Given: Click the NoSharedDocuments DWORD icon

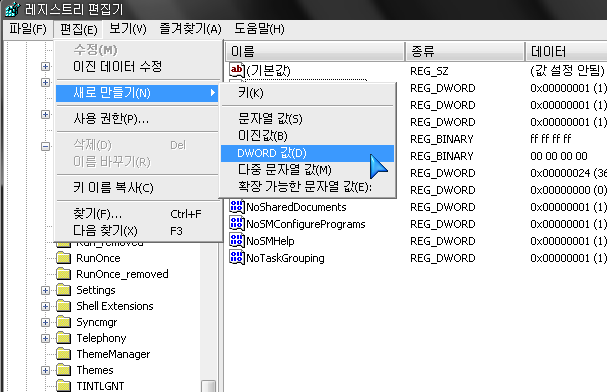Looking at the screenshot, I should click(237, 207).
